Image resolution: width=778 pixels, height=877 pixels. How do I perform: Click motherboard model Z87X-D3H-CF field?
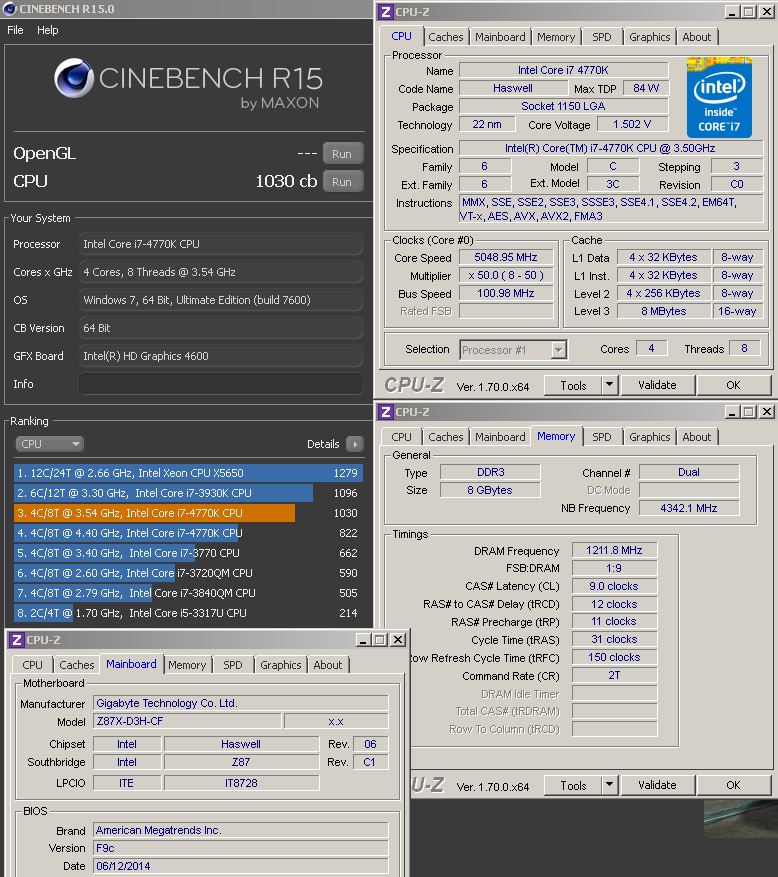tap(187, 722)
